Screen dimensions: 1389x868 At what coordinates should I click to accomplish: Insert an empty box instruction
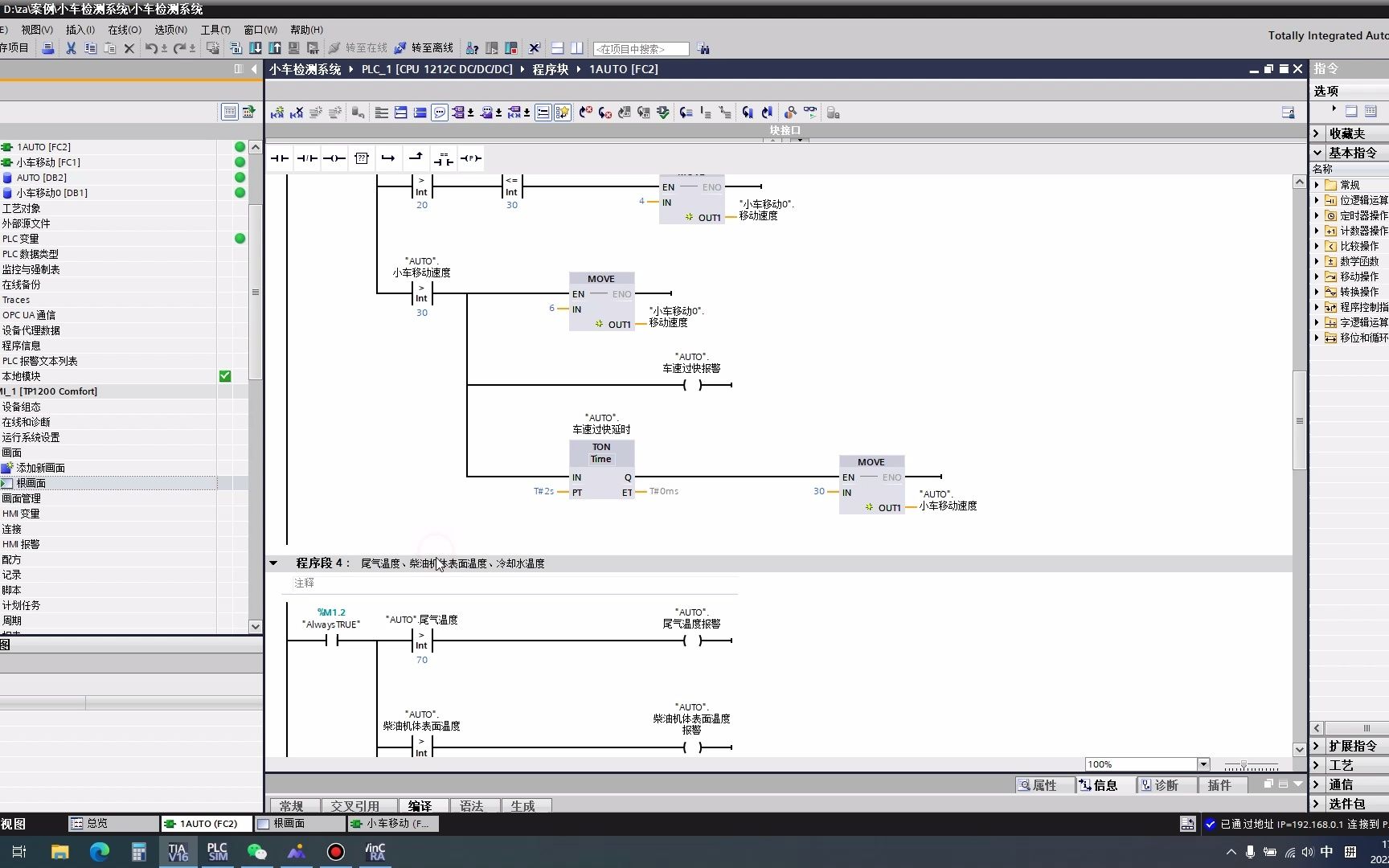[x=362, y=158]
